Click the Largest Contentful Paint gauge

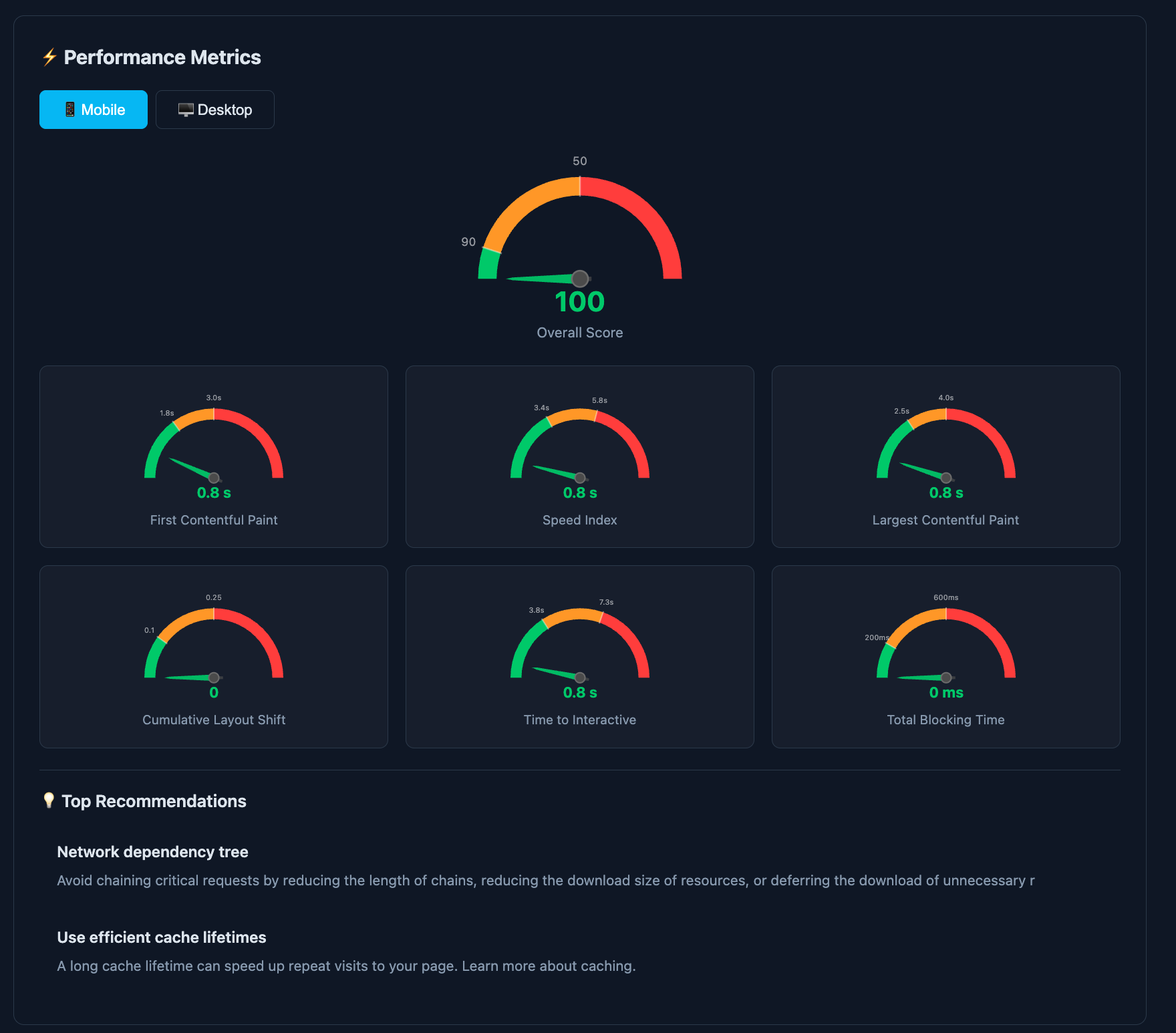[x=945, y=444]
